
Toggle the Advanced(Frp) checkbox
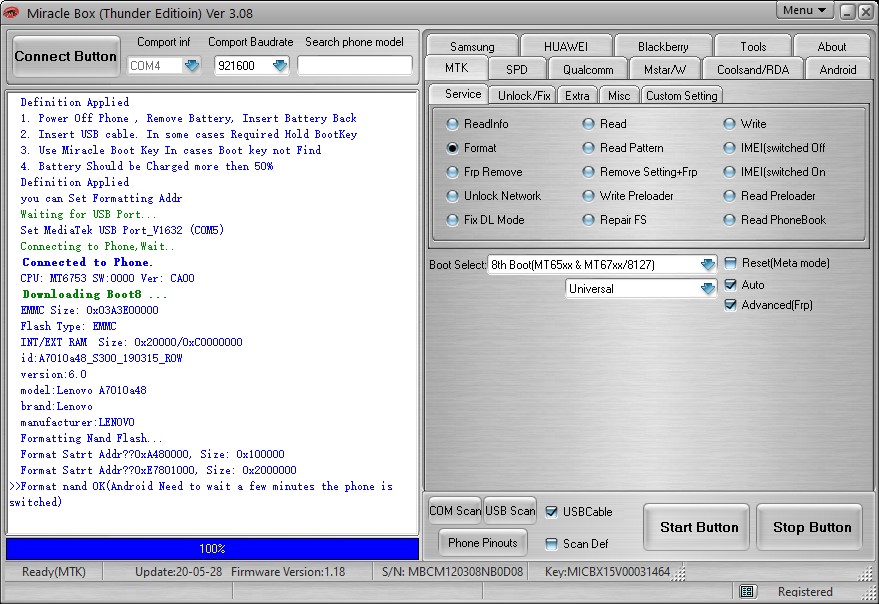point(730,305)
